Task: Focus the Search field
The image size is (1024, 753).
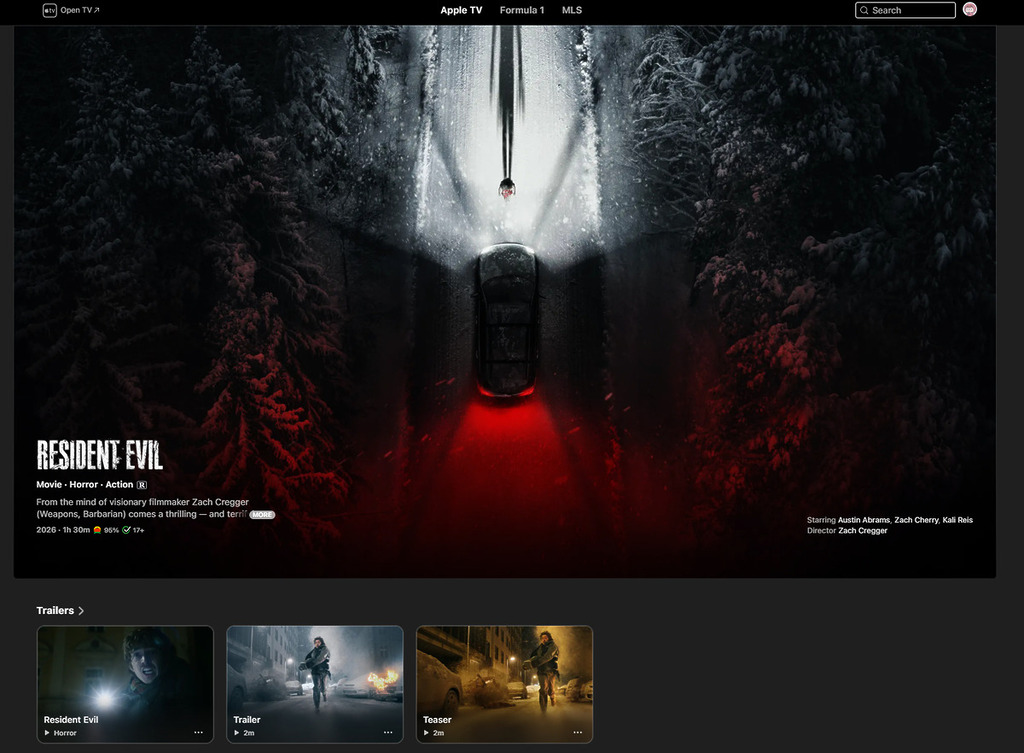Action: (x=905, y=10)
